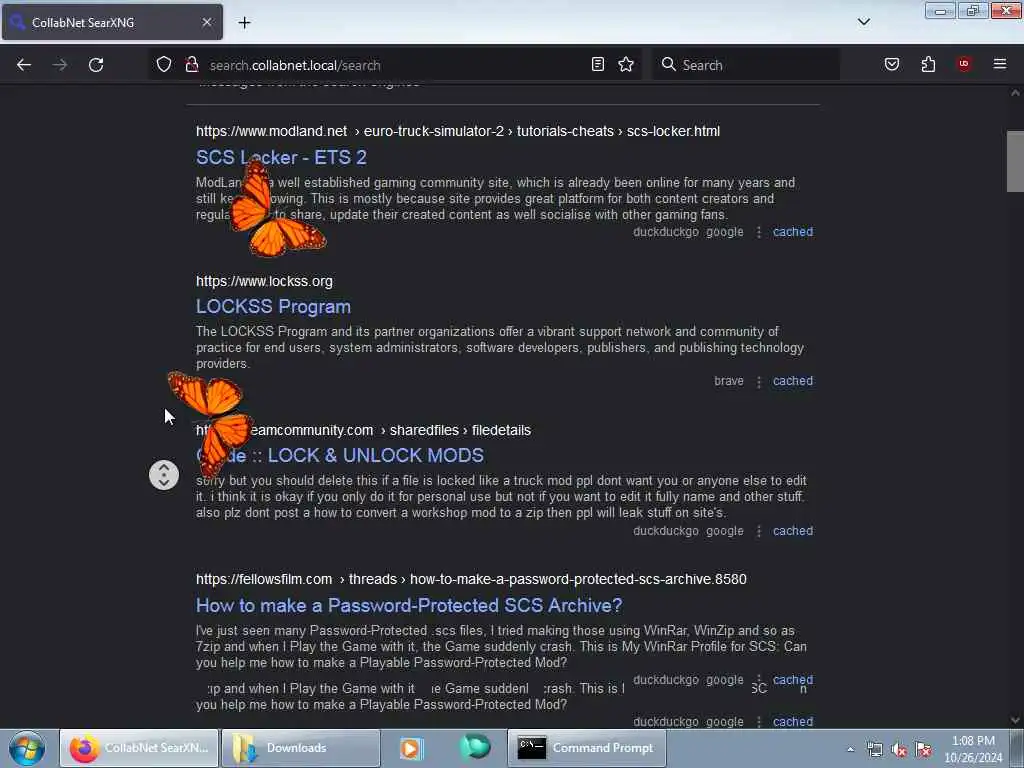Screen dimensions: 1024x768
Task: Click duckduckgo label on the modland result
Action: 665,232
